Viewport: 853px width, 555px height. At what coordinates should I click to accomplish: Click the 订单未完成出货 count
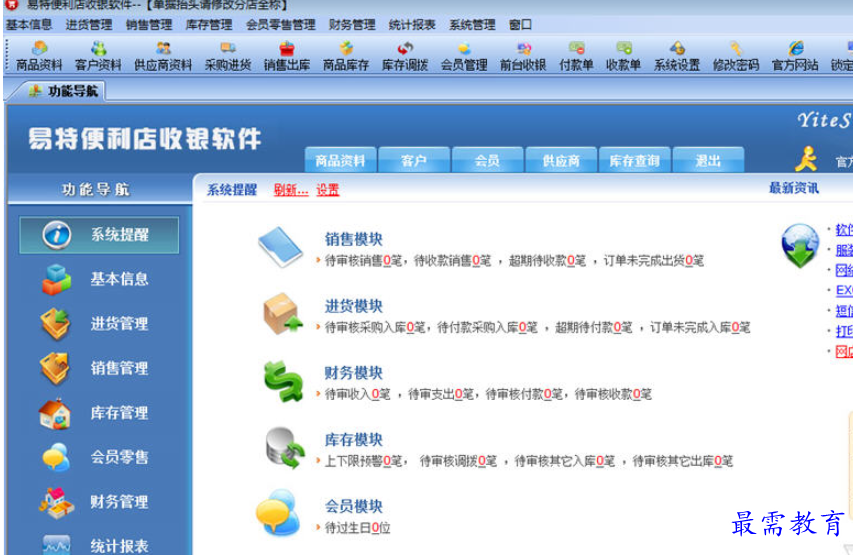689,261
